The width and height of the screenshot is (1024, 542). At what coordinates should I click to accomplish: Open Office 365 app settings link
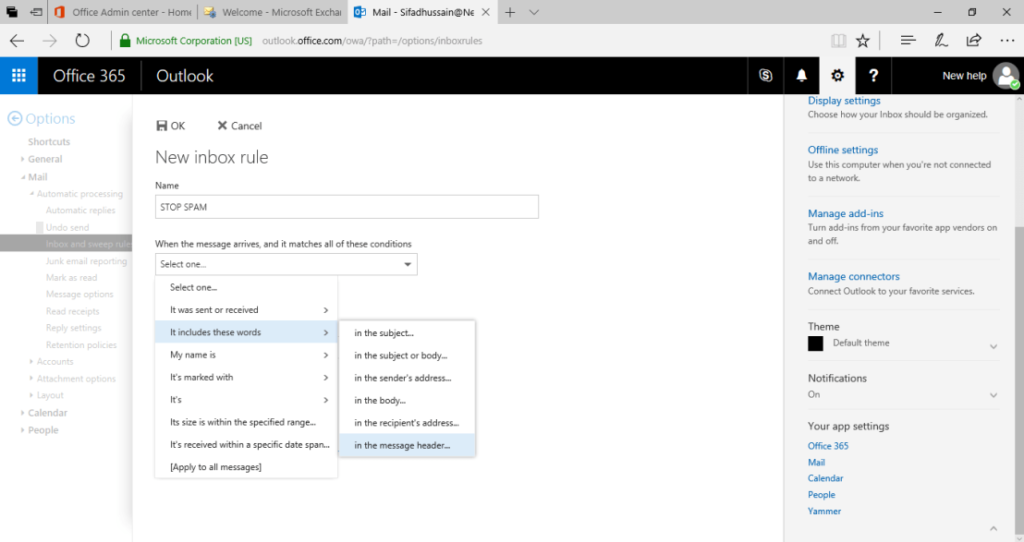click(828, 446)
